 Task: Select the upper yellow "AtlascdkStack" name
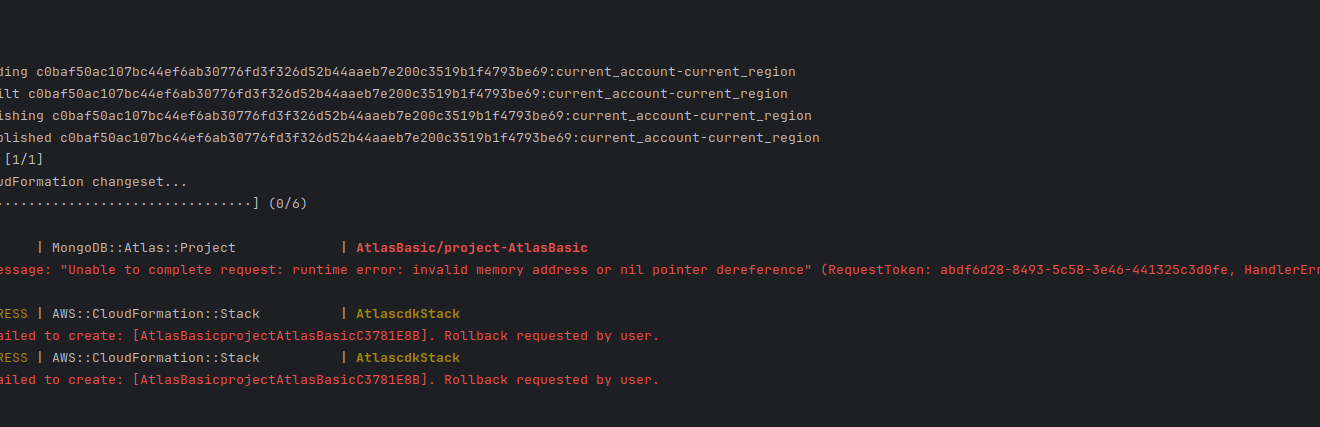(x=408, y=314)
